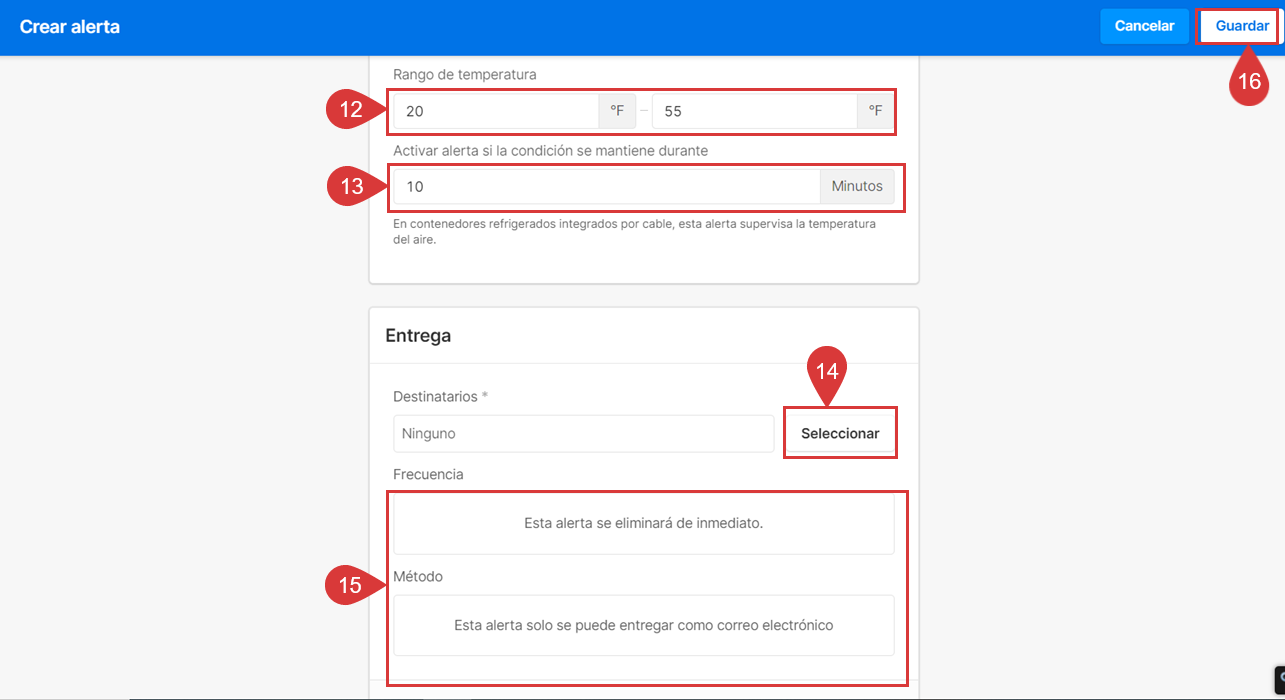The width and height of the screenshot is (1285, 700).
Task: Open recipient picker with Seleccionar
Action: point(840,434)
